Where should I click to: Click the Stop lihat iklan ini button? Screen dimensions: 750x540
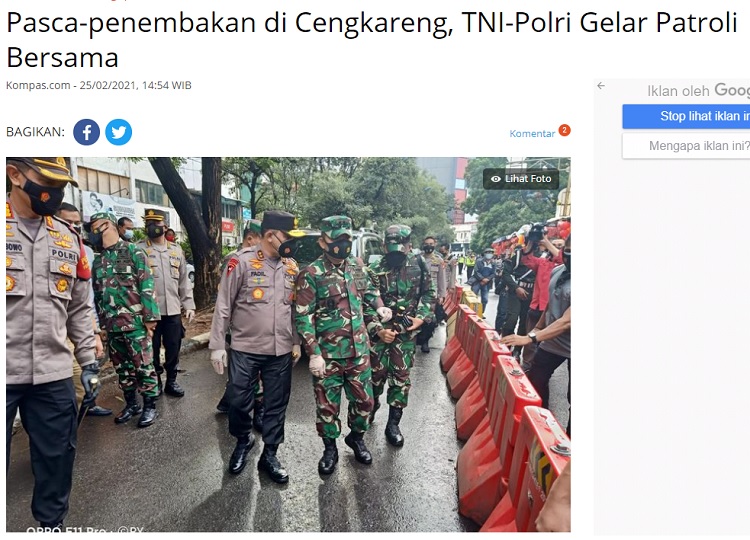[x=686, y=116]
